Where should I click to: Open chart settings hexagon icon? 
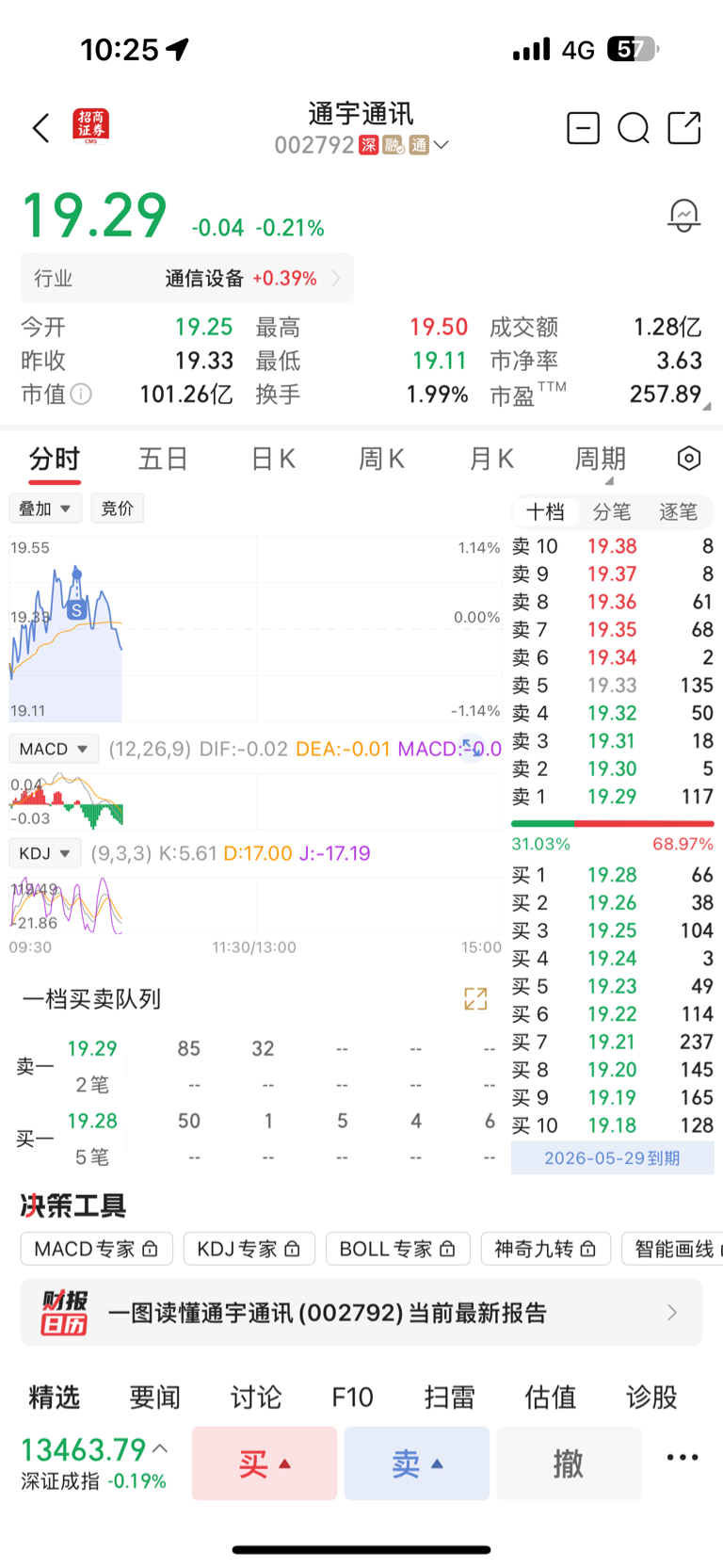point(689,459)
